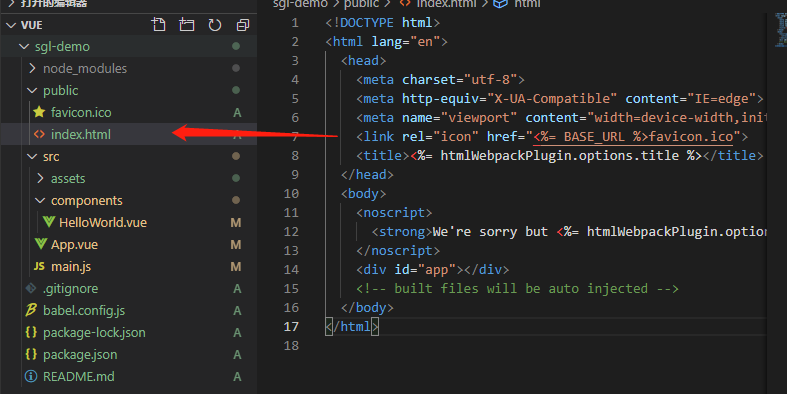This screenshot has width=787, height=394.
Task: Select the node_modules folder label
Action: point(85,69)
